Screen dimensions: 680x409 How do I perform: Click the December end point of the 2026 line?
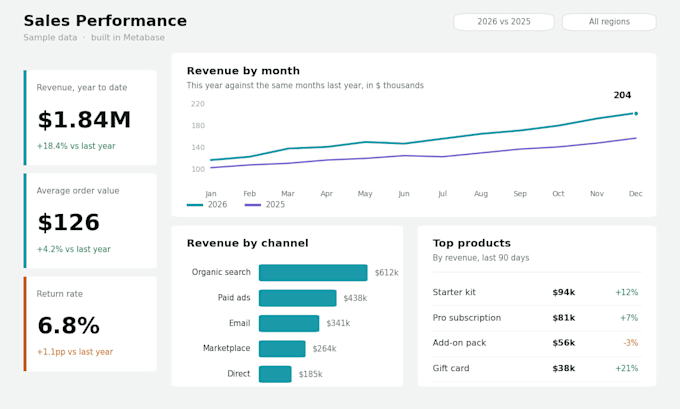636,114
